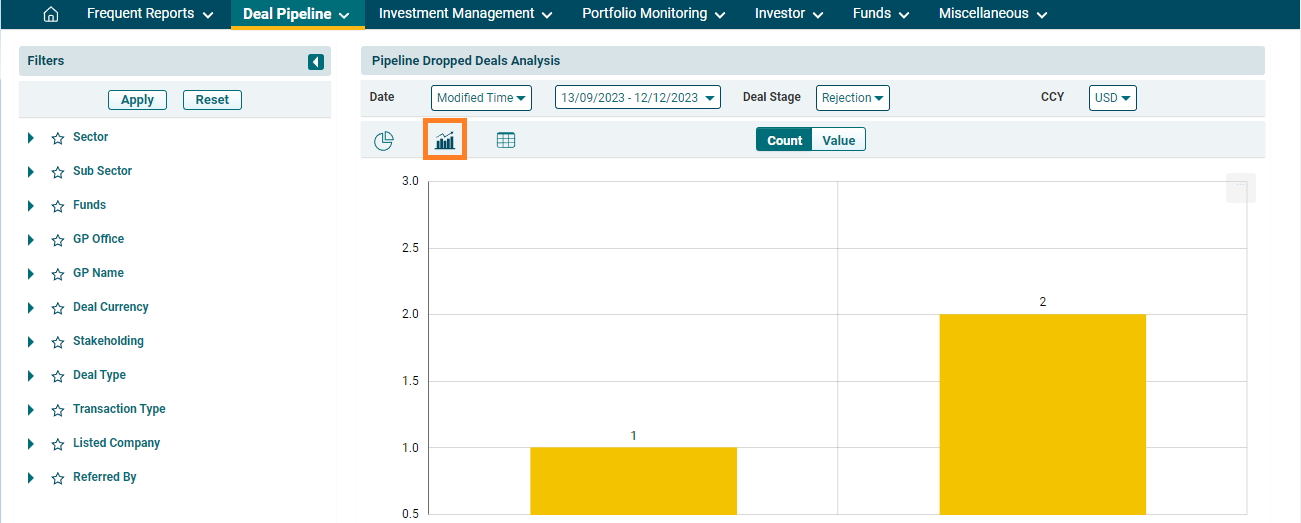Viewport: 1301px width, 523px height.
Task: Toggle chart to Value mode
Action: point(838,140)
